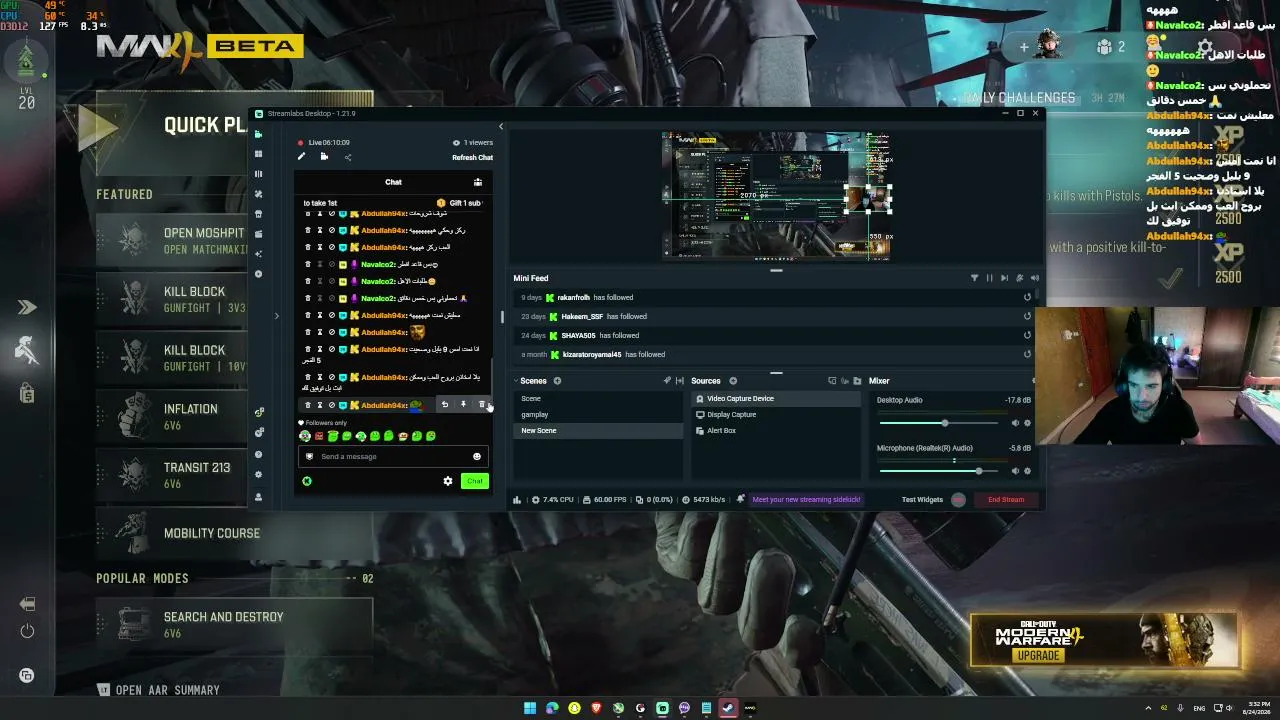
Task: Add a new source with plus icon
Action: [x=733, y=381]
